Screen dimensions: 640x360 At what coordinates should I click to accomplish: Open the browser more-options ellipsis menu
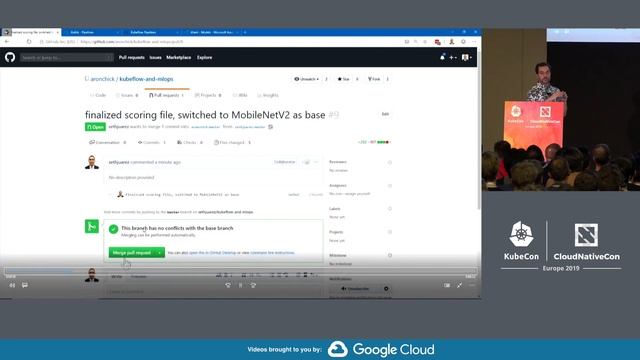point(474,42)
